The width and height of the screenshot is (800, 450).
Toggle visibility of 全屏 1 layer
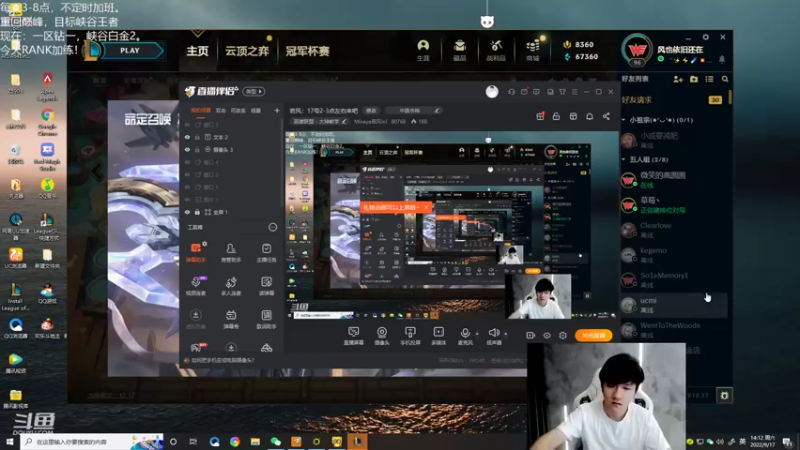187,212
